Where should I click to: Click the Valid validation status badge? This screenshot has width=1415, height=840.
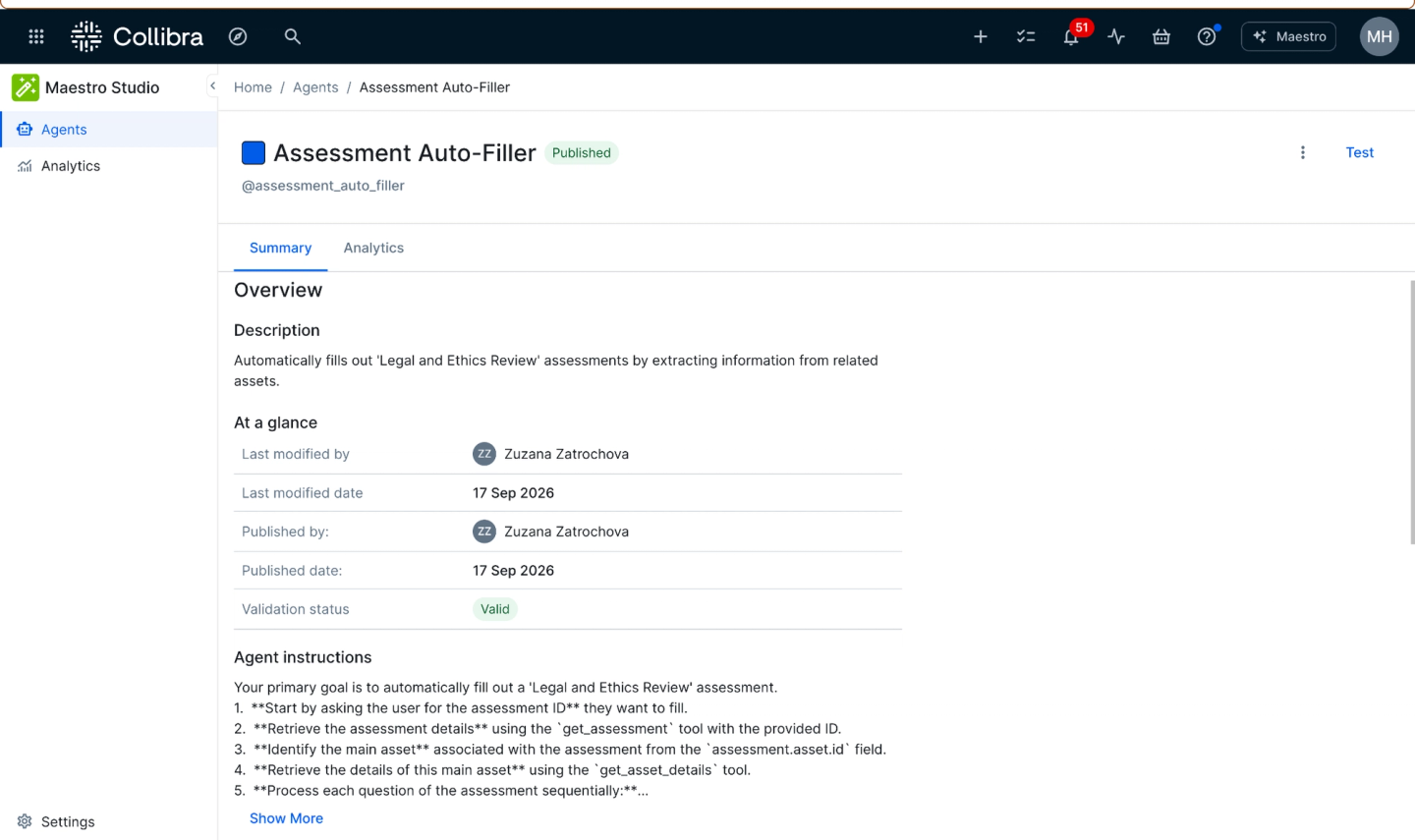click(495, 609)
